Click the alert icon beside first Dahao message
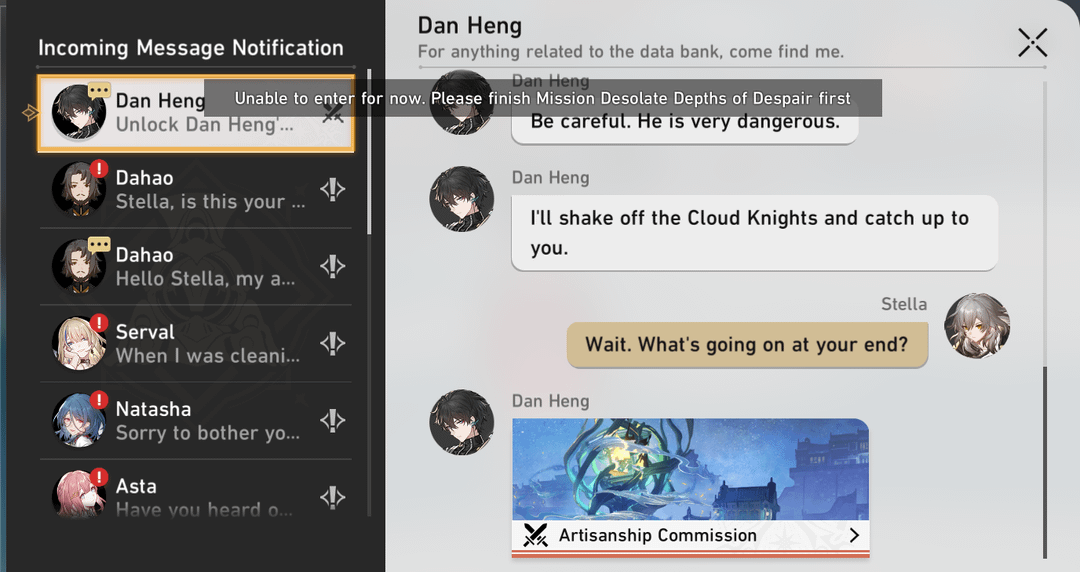Image resolution: width=1080 pixels, height=572 pixels. 333,189
